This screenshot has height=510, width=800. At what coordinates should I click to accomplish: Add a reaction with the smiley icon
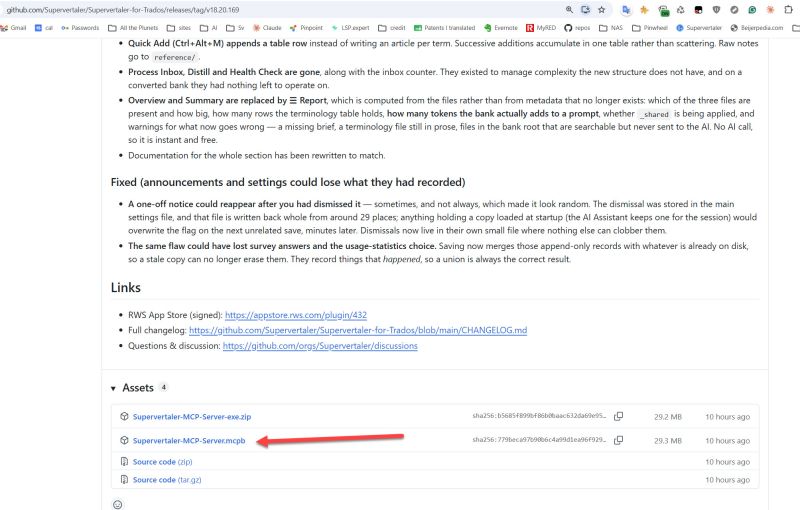coord(118,504)
